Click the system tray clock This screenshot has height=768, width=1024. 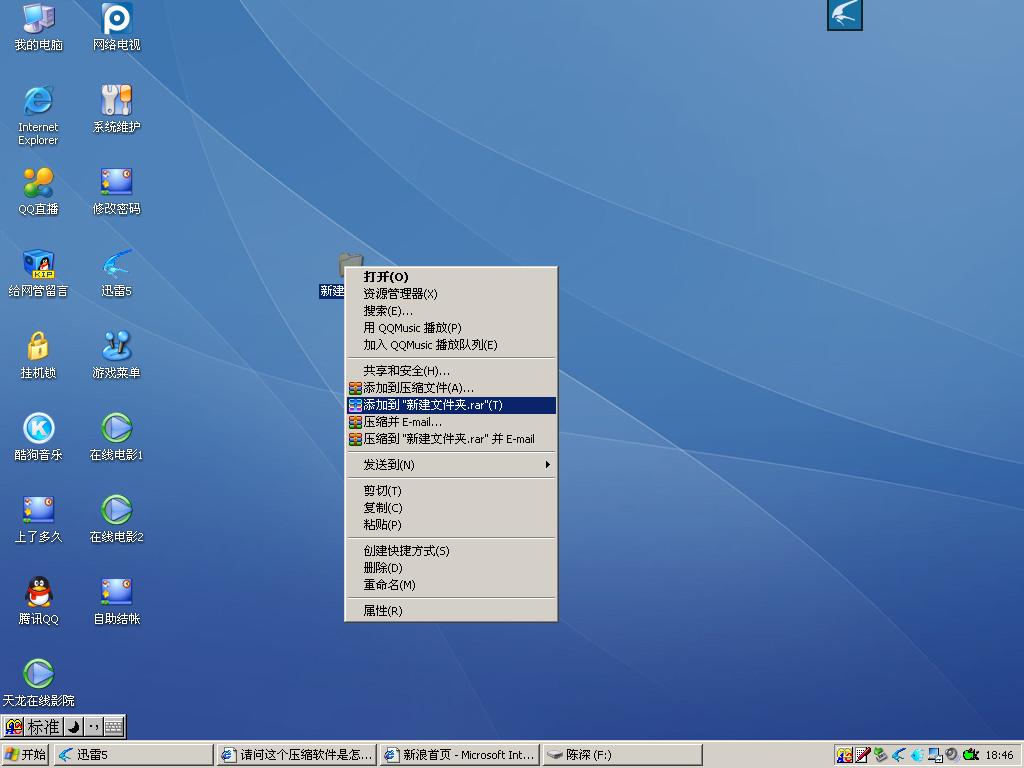pos(999,755)
